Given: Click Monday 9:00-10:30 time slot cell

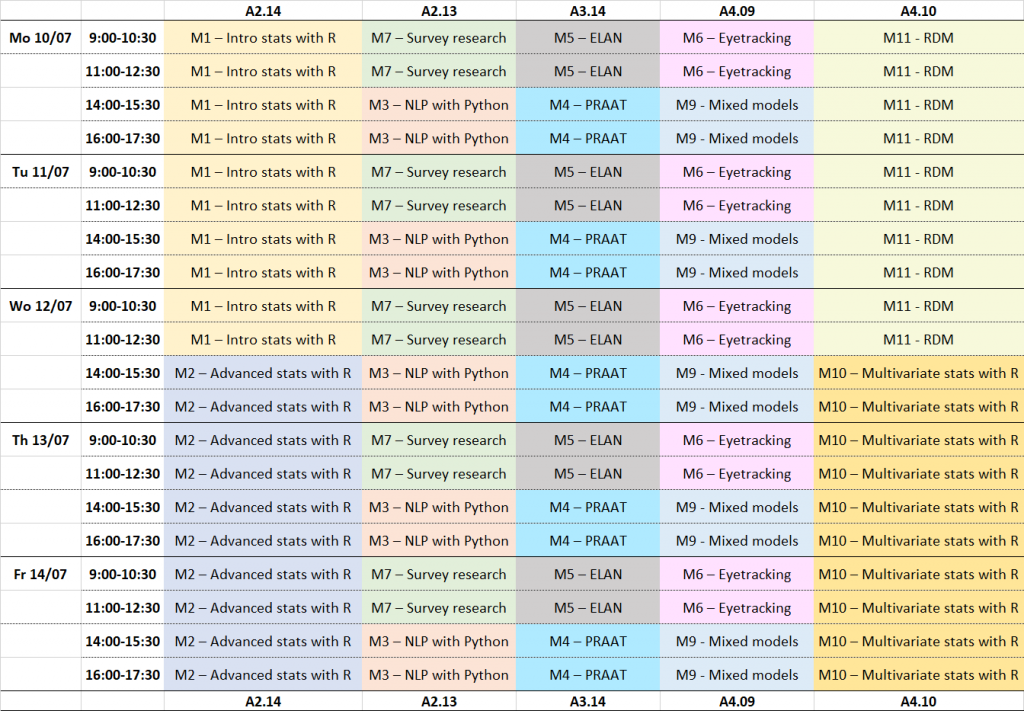Looking at the screenshot, I should (x=123, y=38).
